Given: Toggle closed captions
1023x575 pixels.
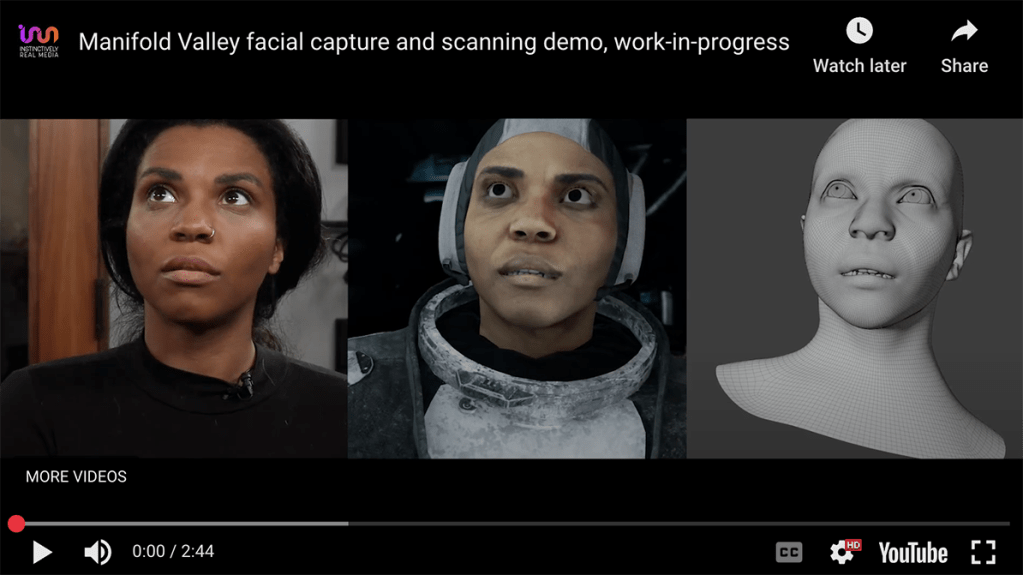Looking at the screenshot, I should tap(789, 553).
